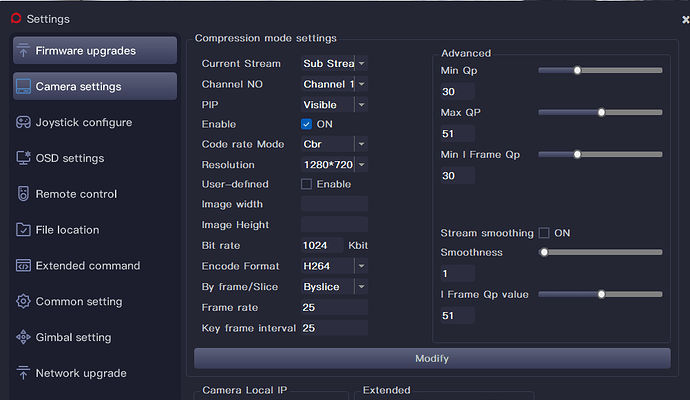Click the Gimbal setting icon

pyautogui.click(x=23, y=338)
